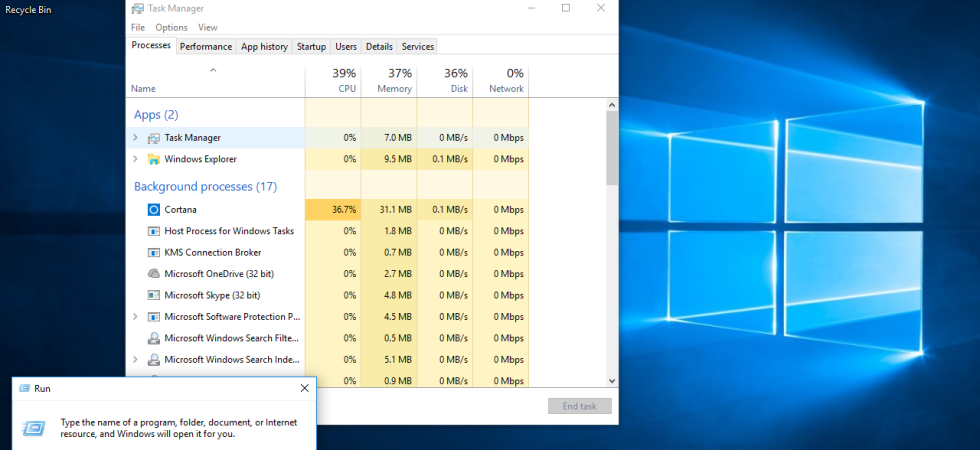Click the Task Manager process row icon
Viewport: 980px width, 450px height.
click(154, 138)
